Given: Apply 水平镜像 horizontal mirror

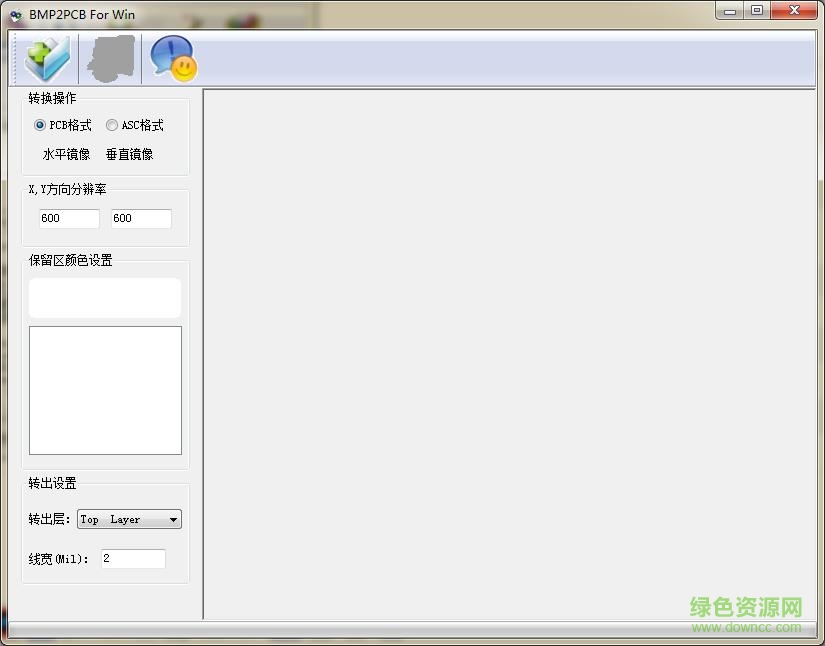Looking at the screenshot, I should pyautogui.click(x=65, y=154).
